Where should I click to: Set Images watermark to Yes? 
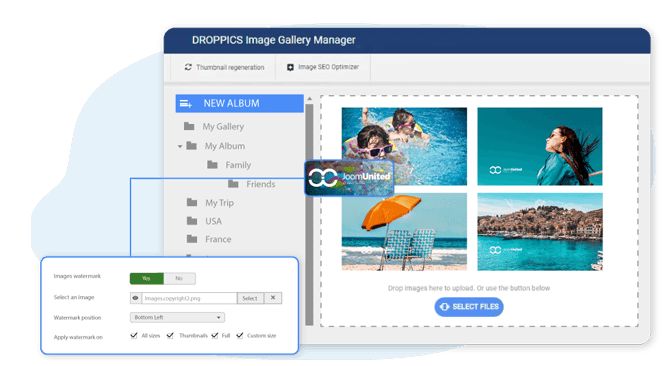coord(147,278)
